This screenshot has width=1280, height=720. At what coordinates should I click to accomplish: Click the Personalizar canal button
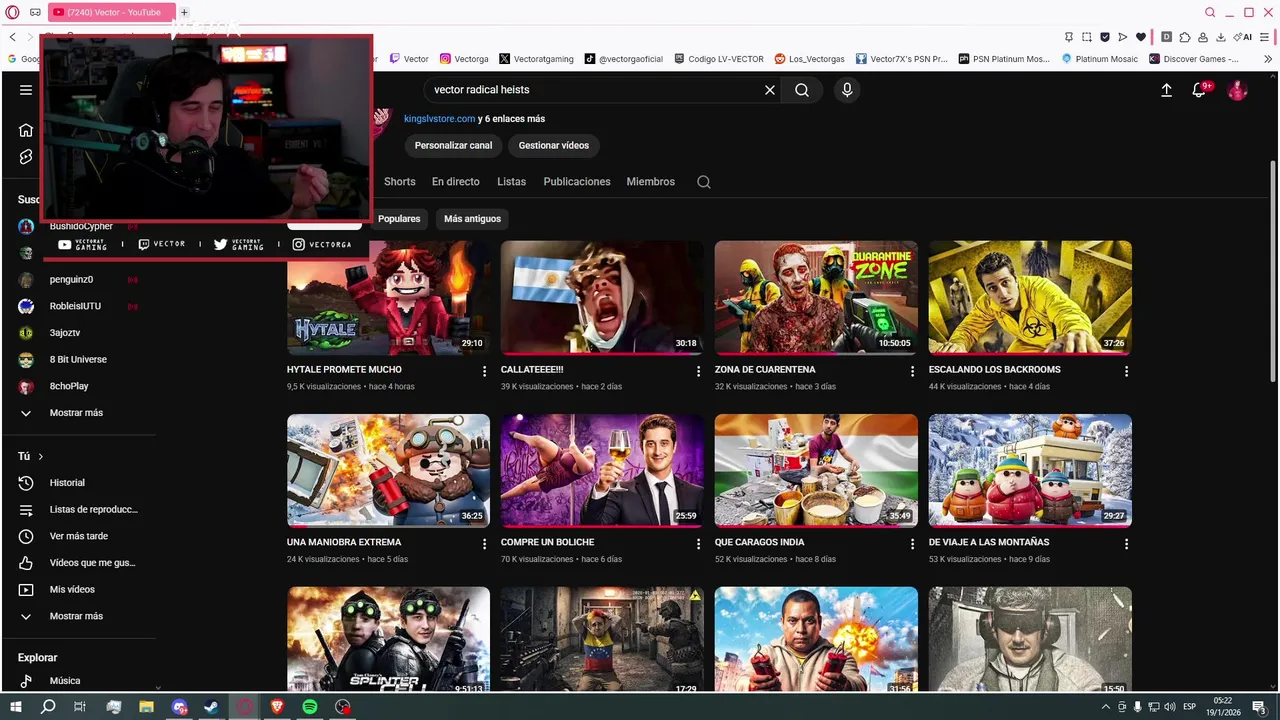pyautogui.click(x=453, y=146)
